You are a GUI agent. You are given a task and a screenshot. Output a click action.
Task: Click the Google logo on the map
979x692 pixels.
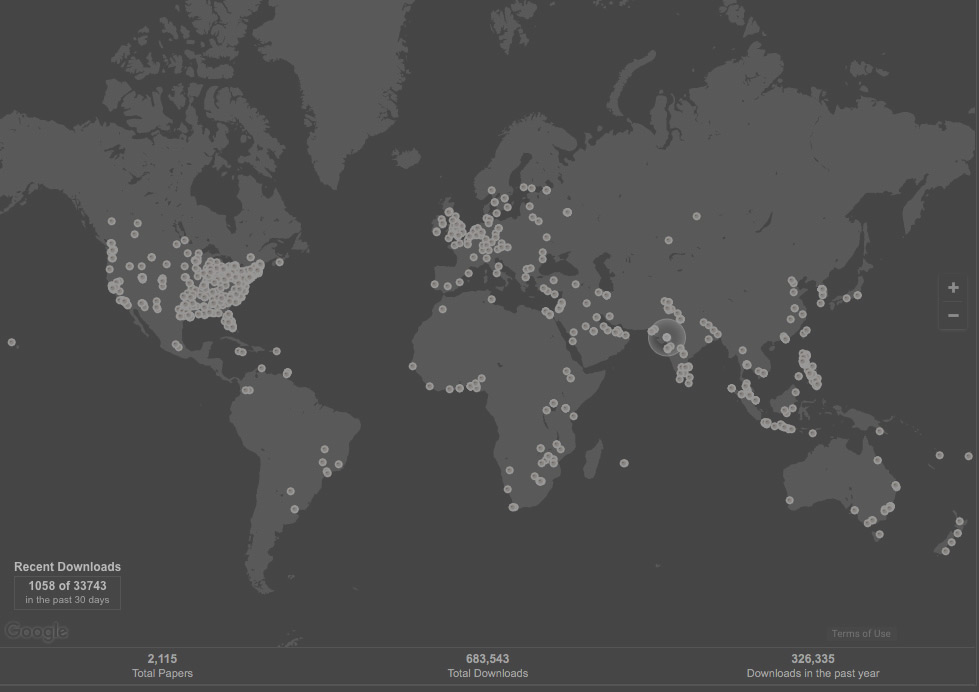click(x=36, y=631)
